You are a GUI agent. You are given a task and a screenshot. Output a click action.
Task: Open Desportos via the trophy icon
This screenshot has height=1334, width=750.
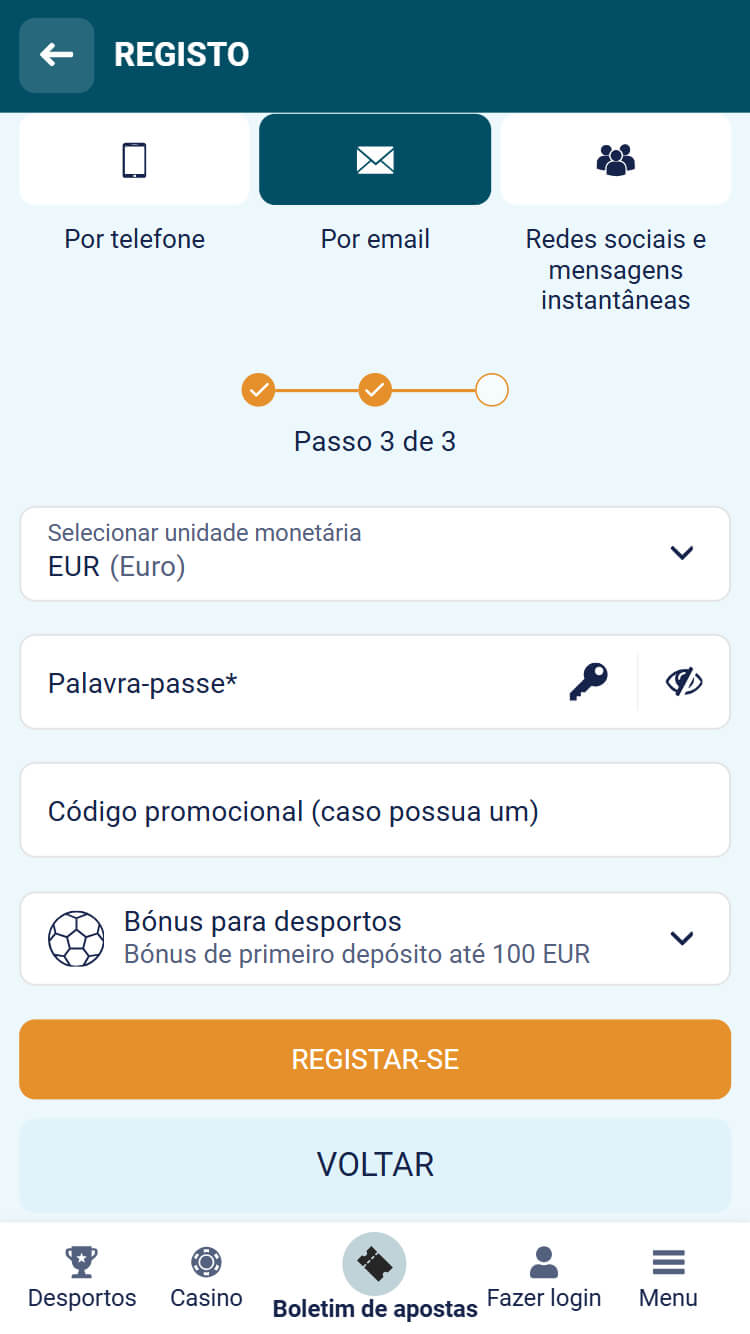coord(81,1262)
